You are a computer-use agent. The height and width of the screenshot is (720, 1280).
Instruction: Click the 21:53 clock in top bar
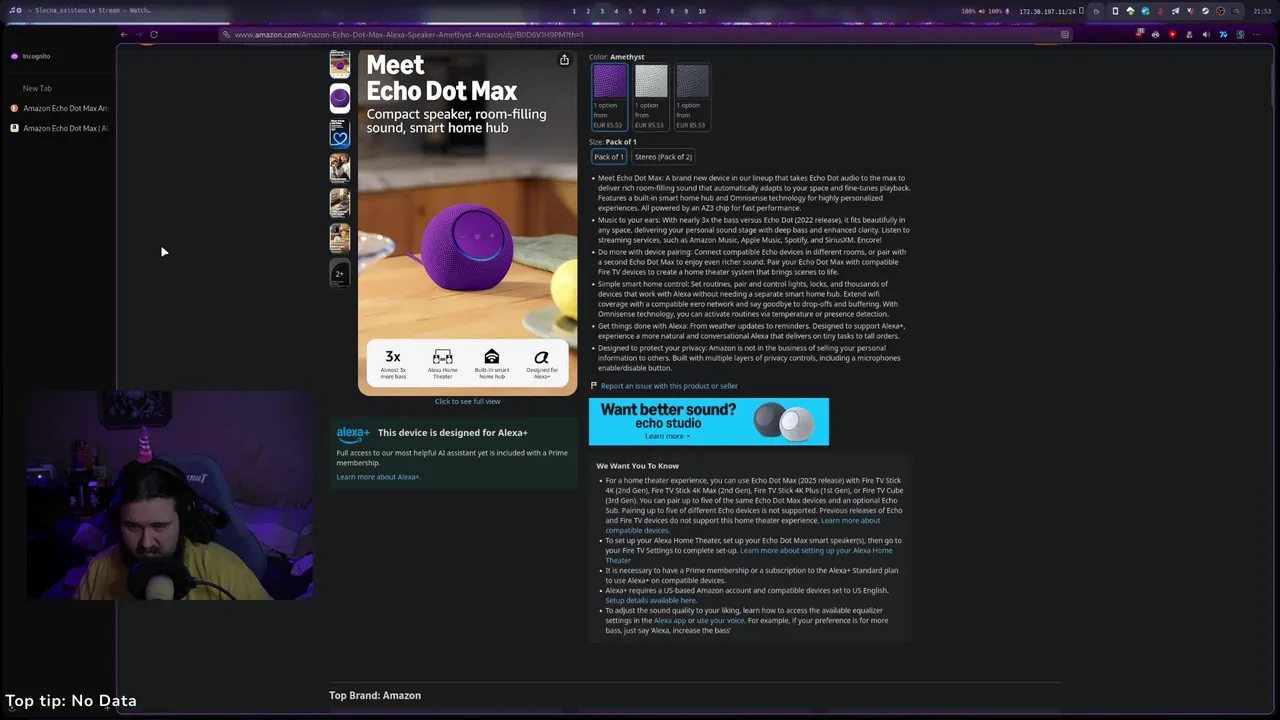click(1262, 11)
